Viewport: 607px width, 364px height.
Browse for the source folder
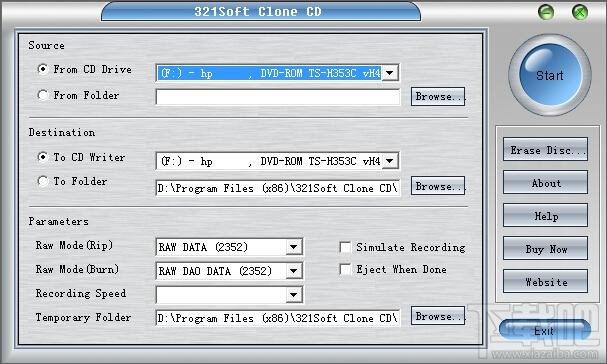[438, 96]
